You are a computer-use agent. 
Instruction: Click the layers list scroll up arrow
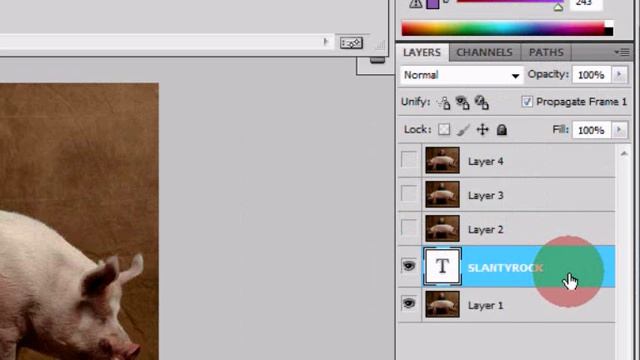624,153
